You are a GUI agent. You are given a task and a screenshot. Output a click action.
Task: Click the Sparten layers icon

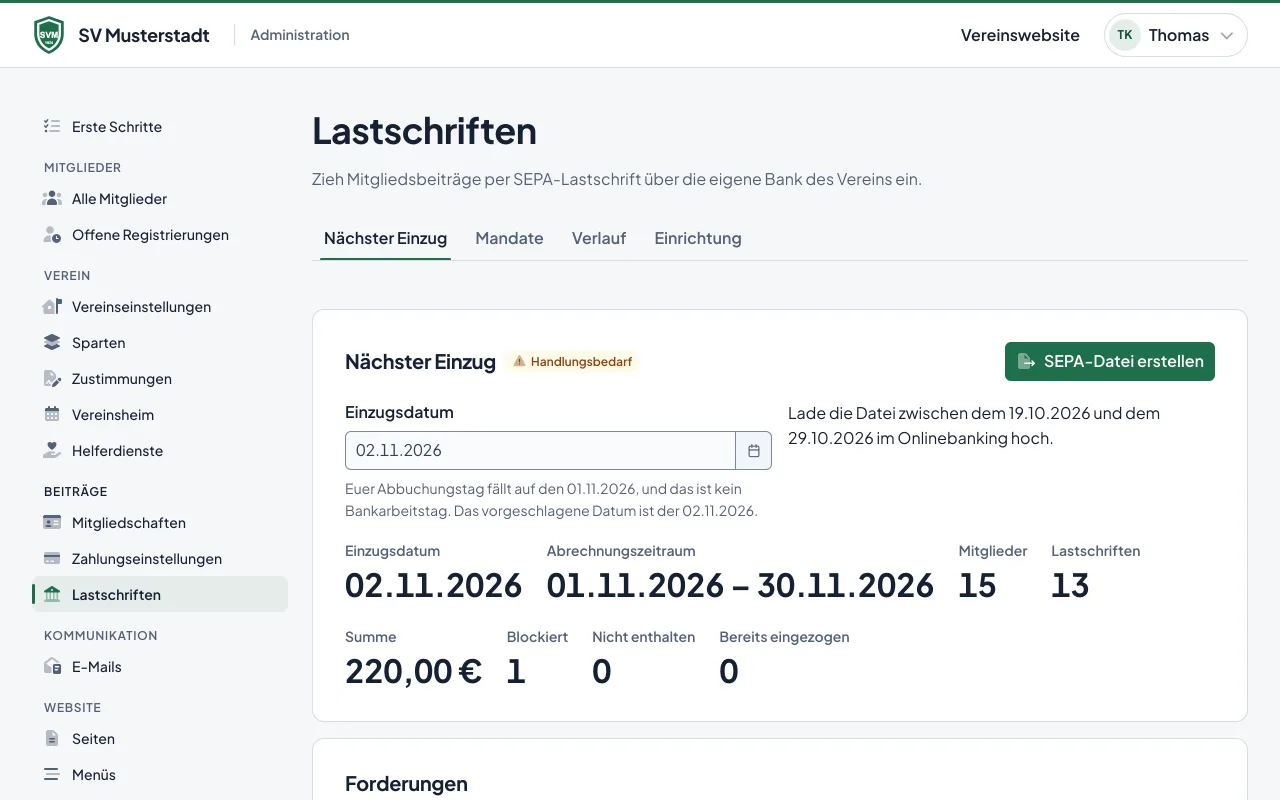[52, 343]
